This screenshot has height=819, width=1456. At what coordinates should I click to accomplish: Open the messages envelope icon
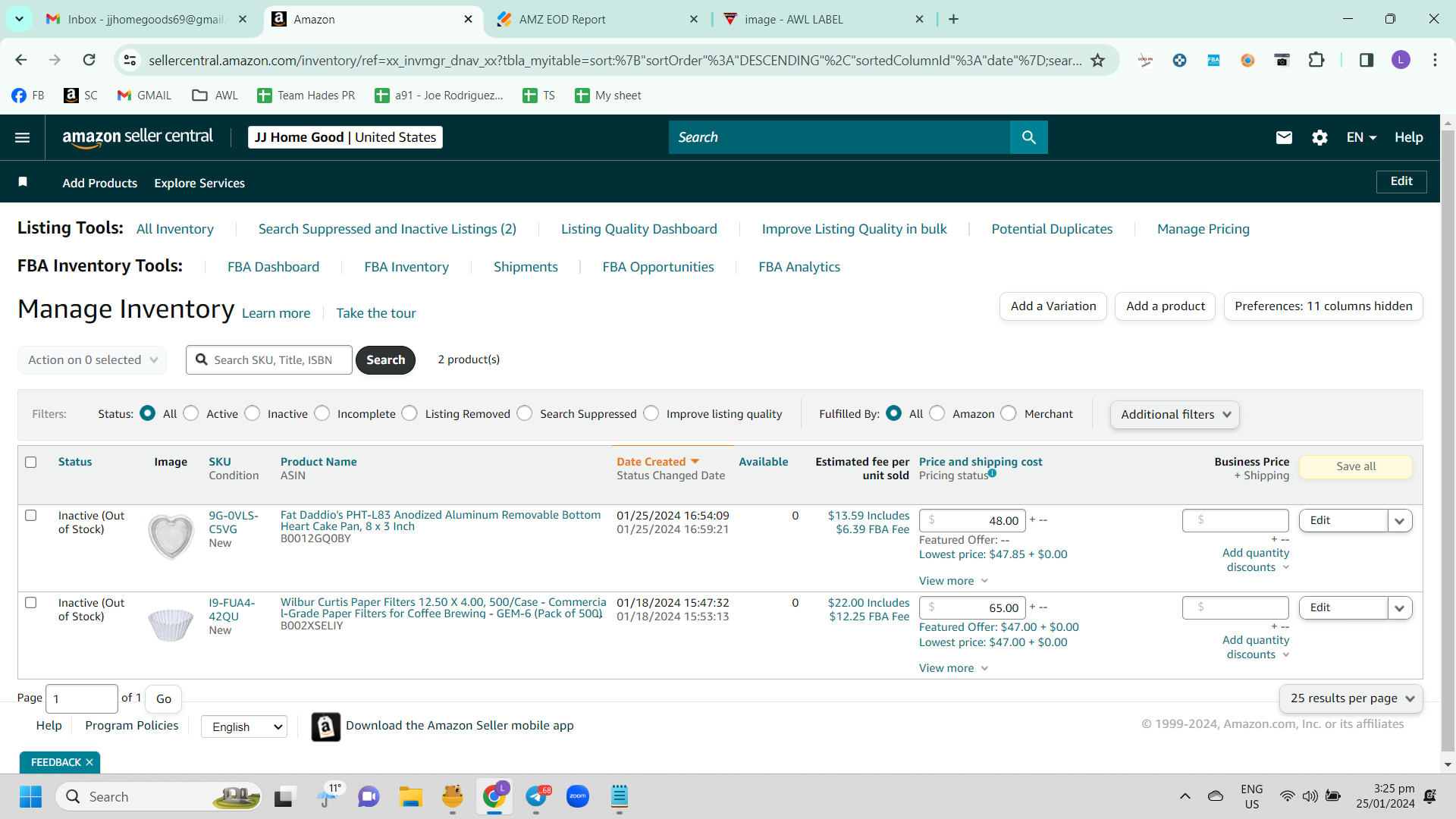tap(1284, 137)
